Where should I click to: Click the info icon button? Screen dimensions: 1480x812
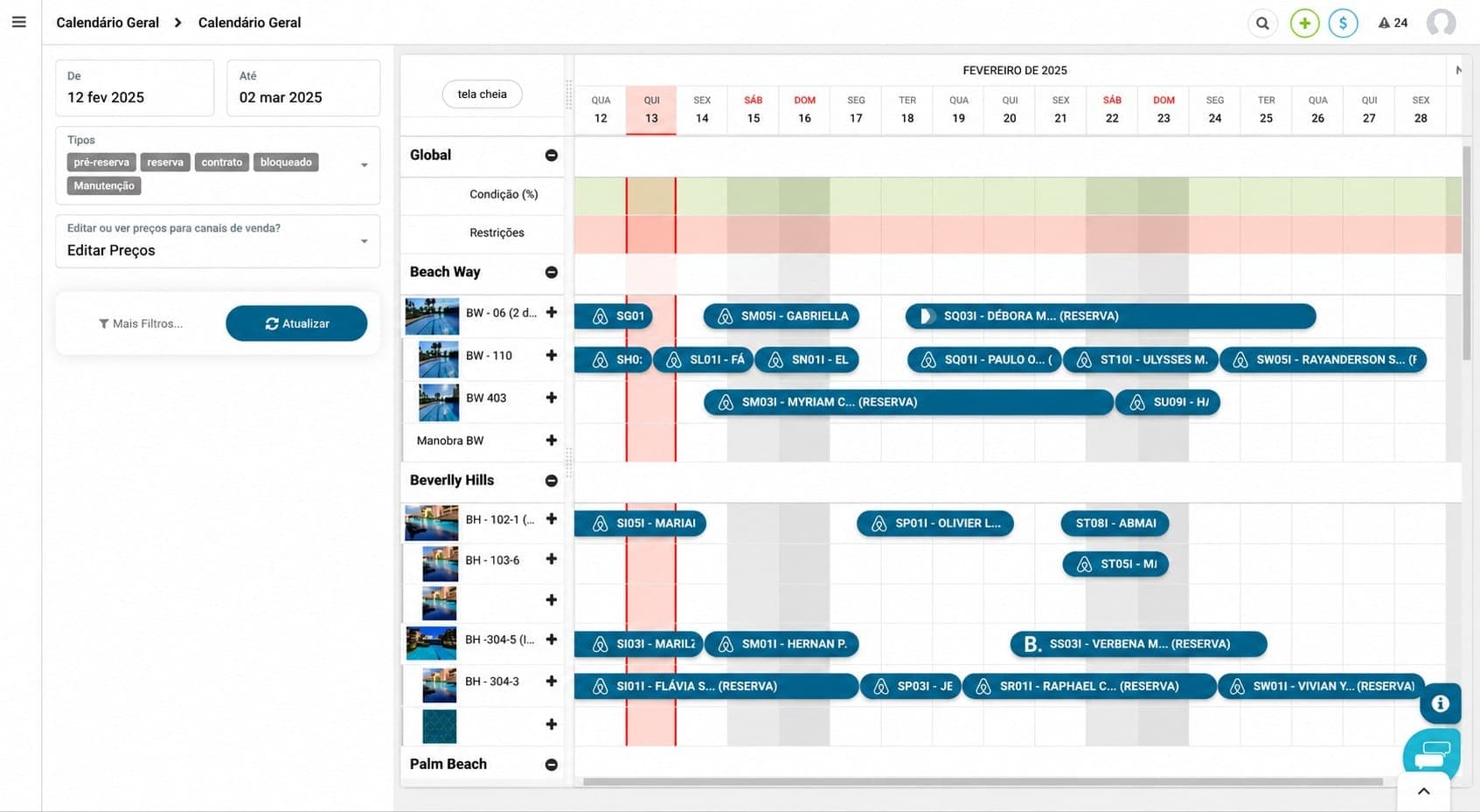[1441, 704]
